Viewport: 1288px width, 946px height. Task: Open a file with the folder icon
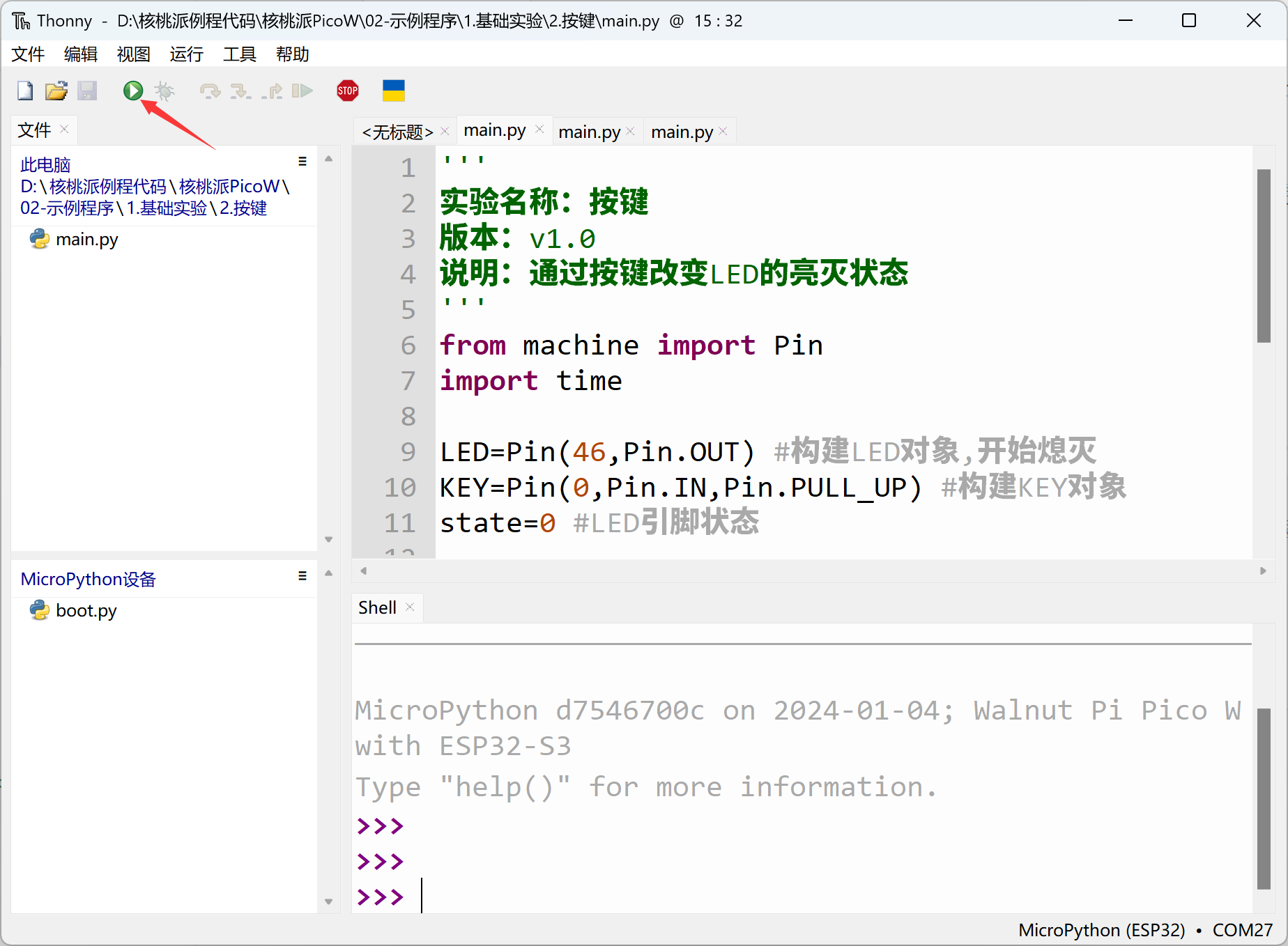click(56, 91)
